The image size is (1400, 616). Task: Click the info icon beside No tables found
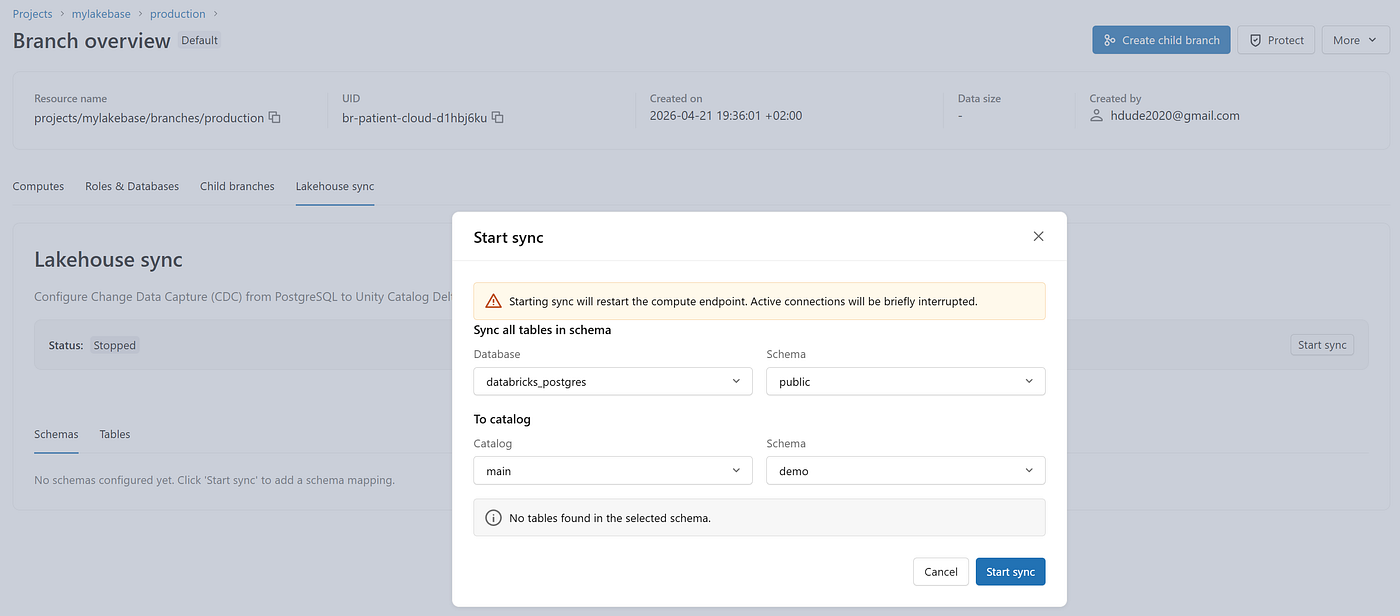click(x=493, y=518)
